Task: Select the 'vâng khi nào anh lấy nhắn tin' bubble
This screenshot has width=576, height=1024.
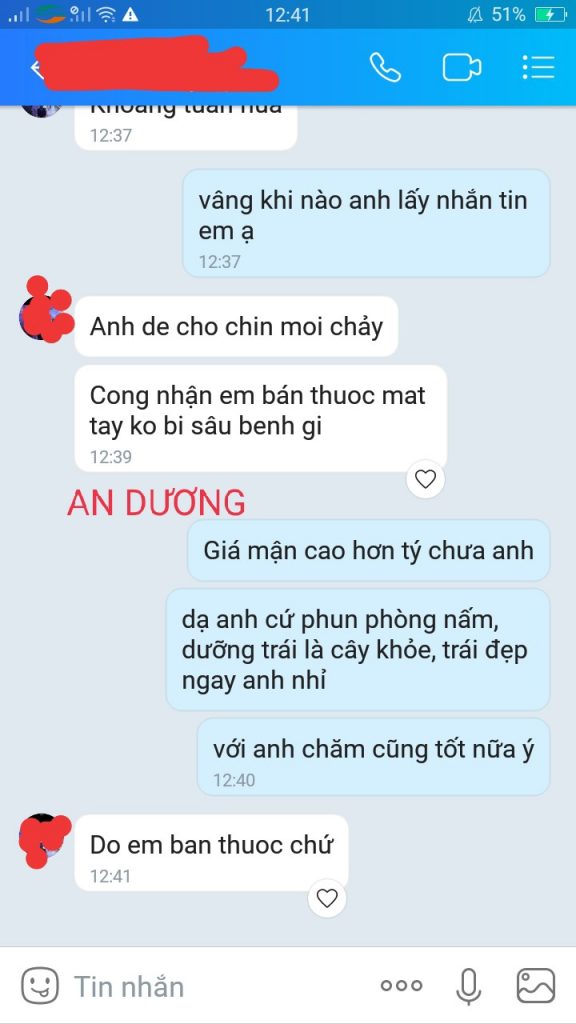Action: (366, 223)
